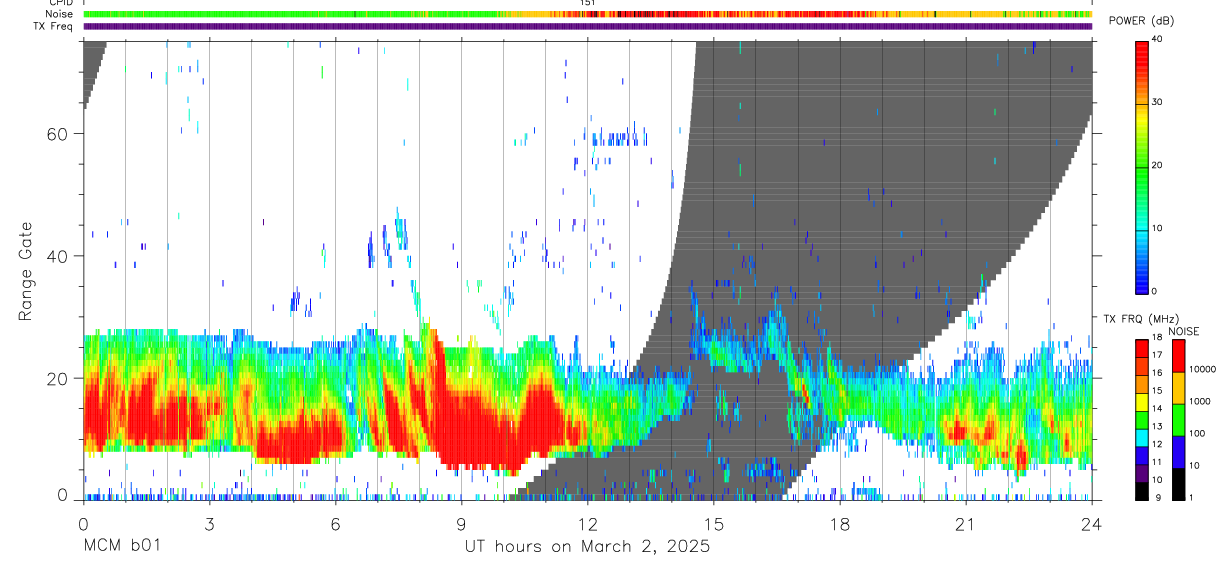Click the "30" tick on the power colorbar
Screen dimensions: 1228x567
point(1157,102)
